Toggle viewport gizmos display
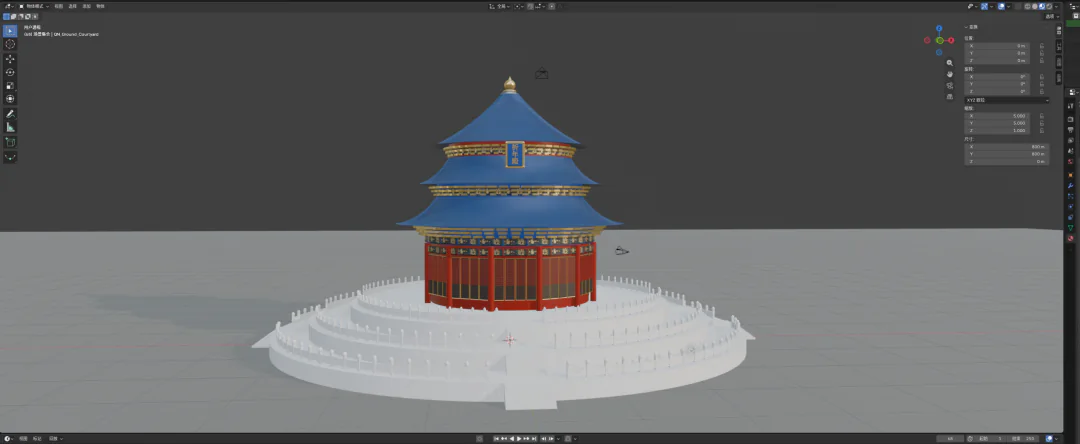This screenshot has height=444, width=1080. click(984, 6)
